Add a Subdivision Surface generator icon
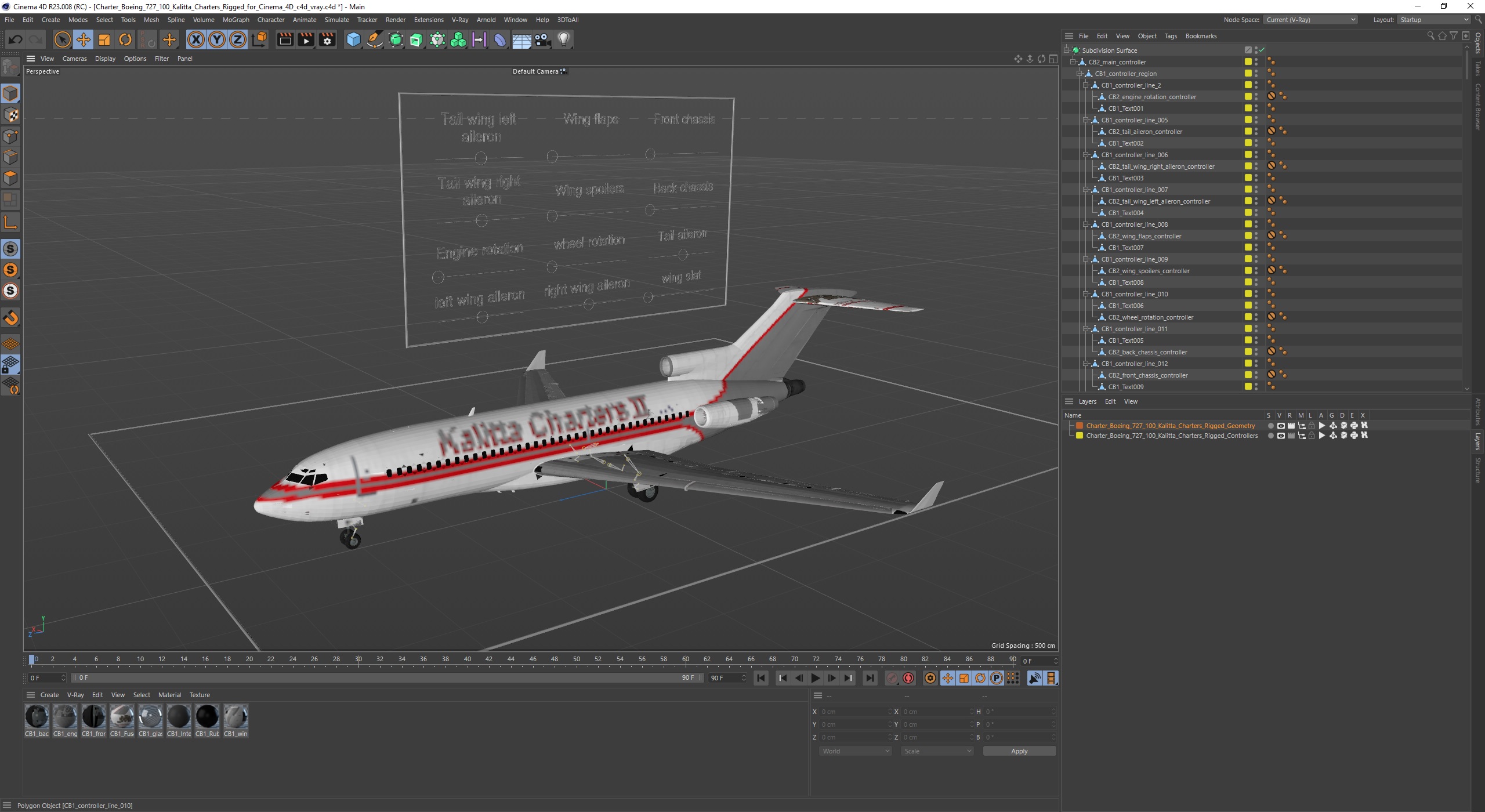 [396, 39]
